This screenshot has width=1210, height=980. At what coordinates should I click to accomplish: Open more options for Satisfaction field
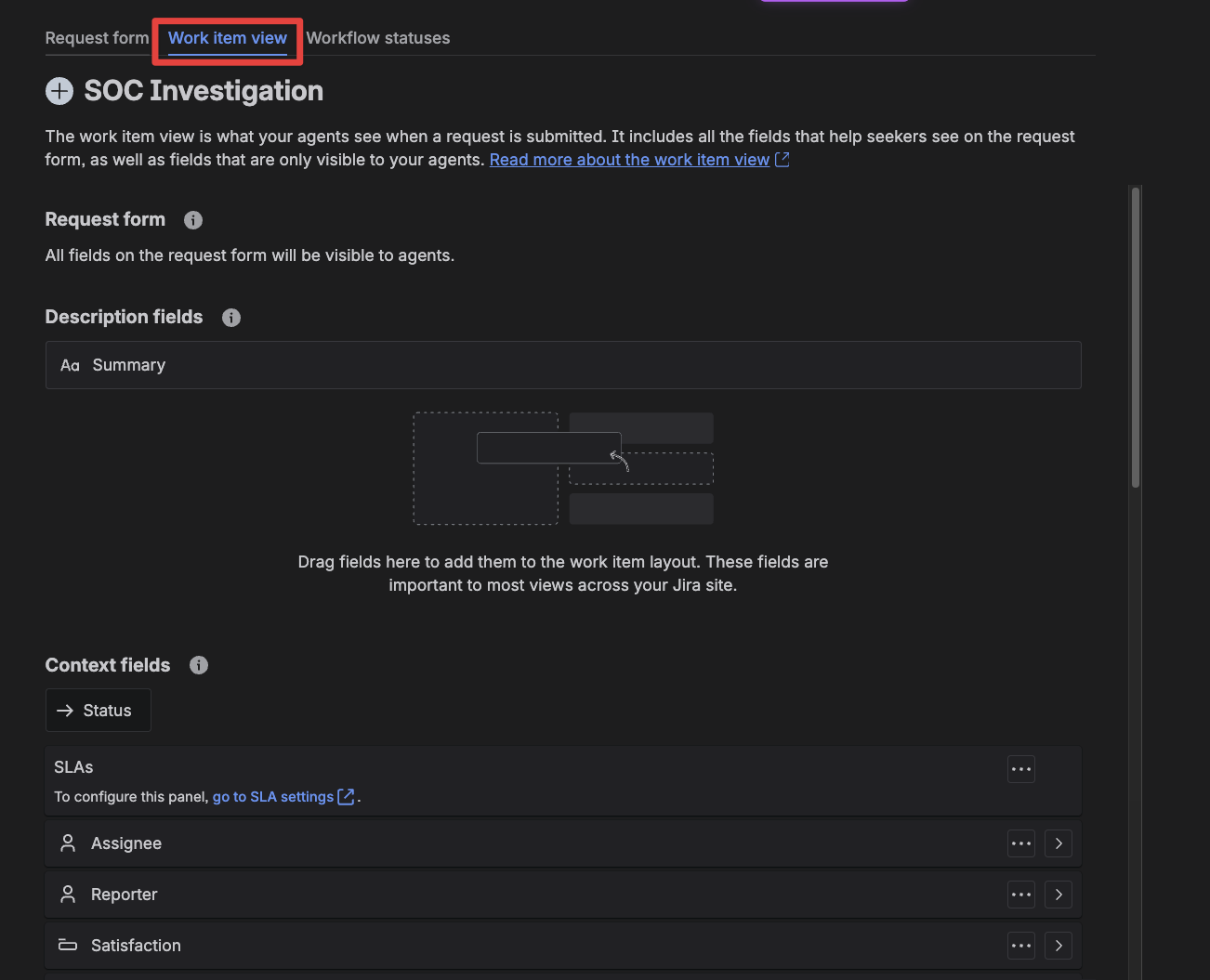[x=1020, y=946]
